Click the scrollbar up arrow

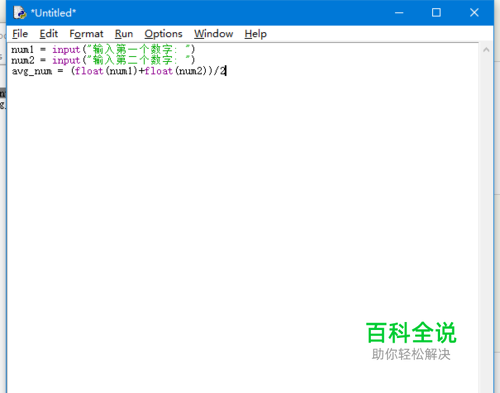(486, 50)
